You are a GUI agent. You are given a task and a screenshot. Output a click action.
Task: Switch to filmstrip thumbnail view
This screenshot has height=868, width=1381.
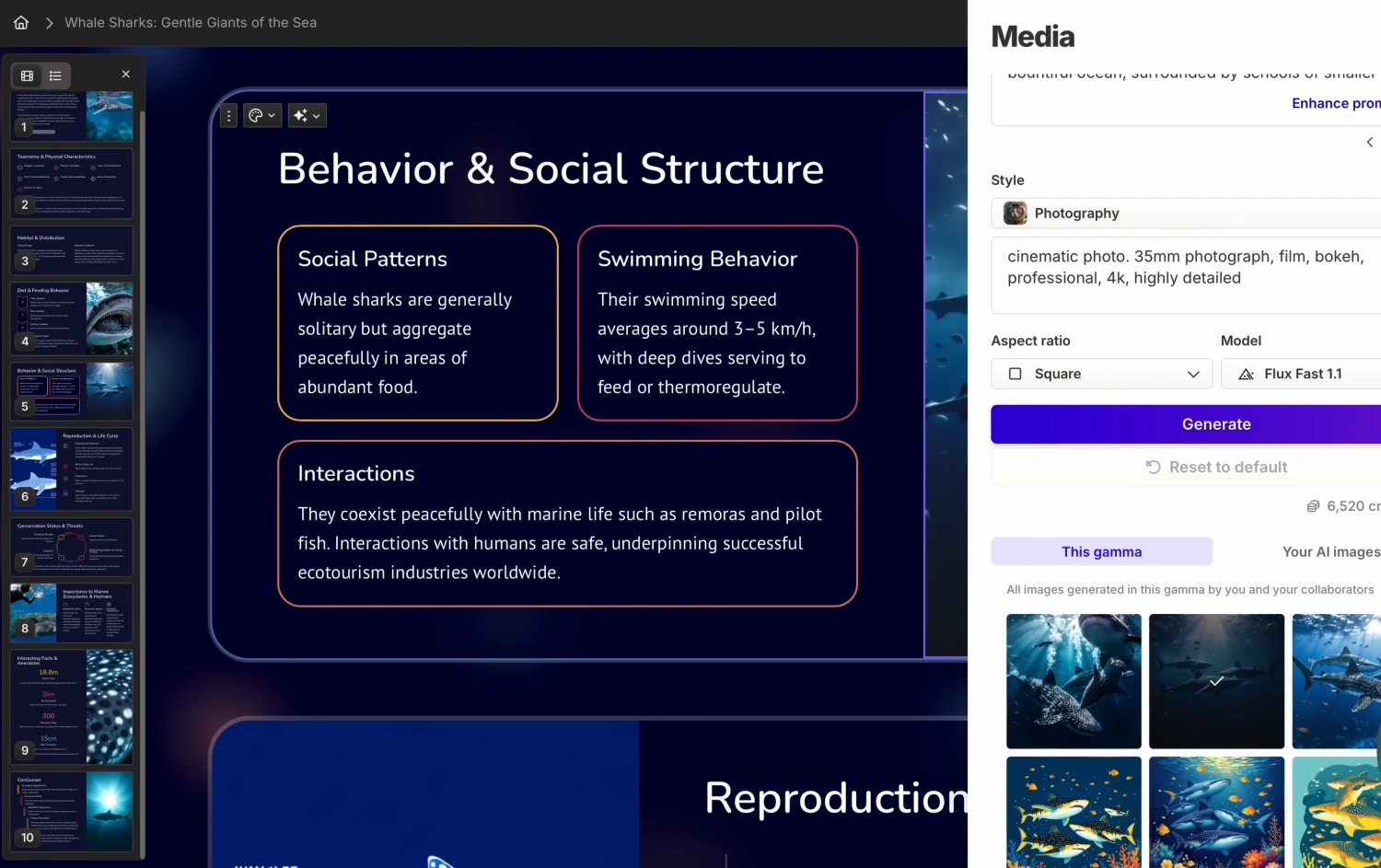click(28, 75)
